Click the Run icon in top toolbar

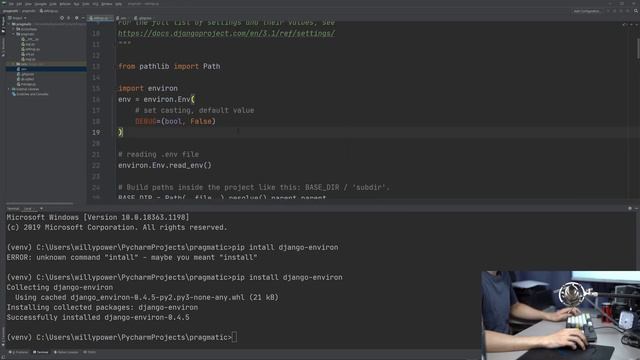tap(608, 11)
